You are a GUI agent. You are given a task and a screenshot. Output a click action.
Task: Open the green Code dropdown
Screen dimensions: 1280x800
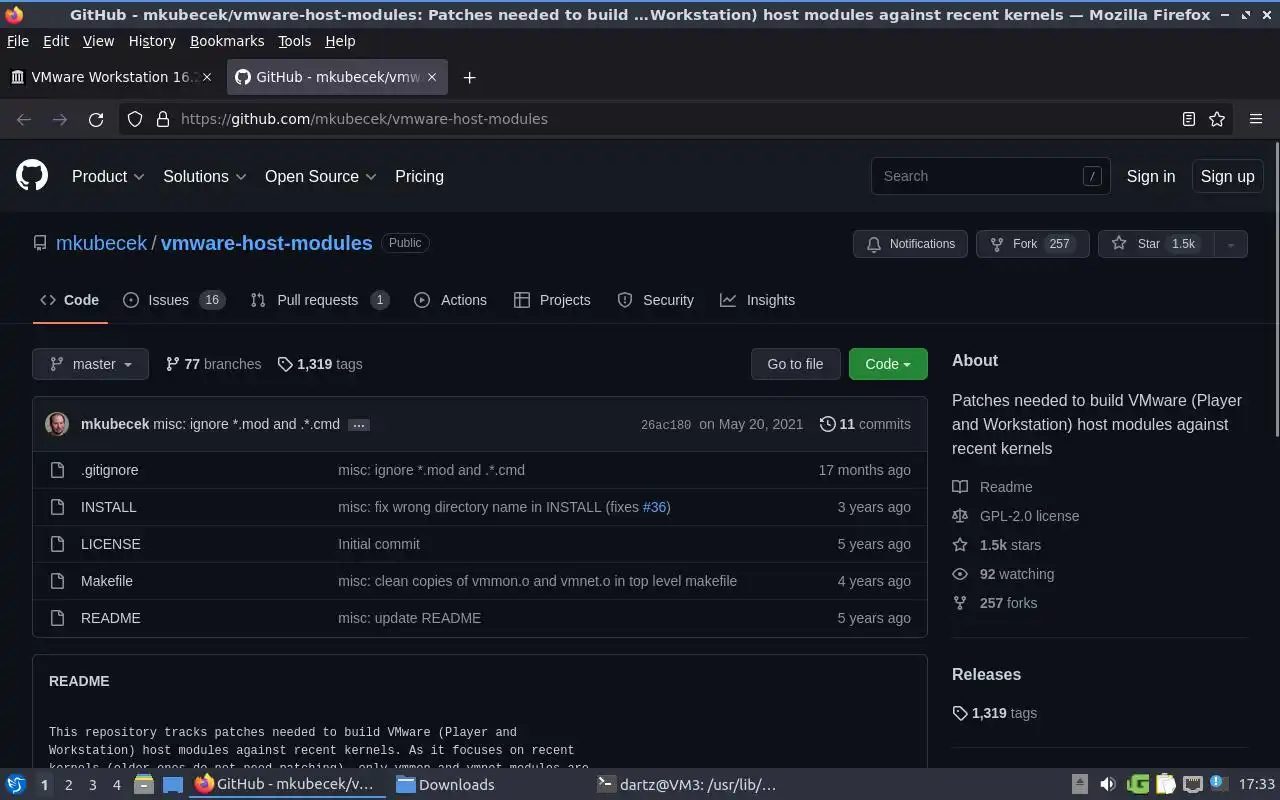click(888, 364)
